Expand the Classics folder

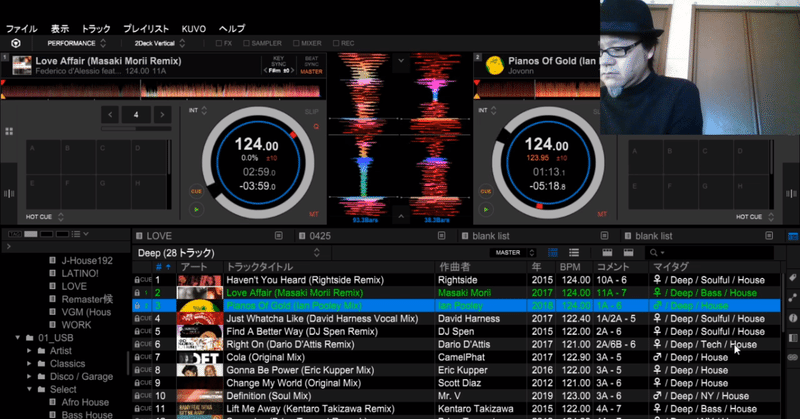click(x=29, y=364)
